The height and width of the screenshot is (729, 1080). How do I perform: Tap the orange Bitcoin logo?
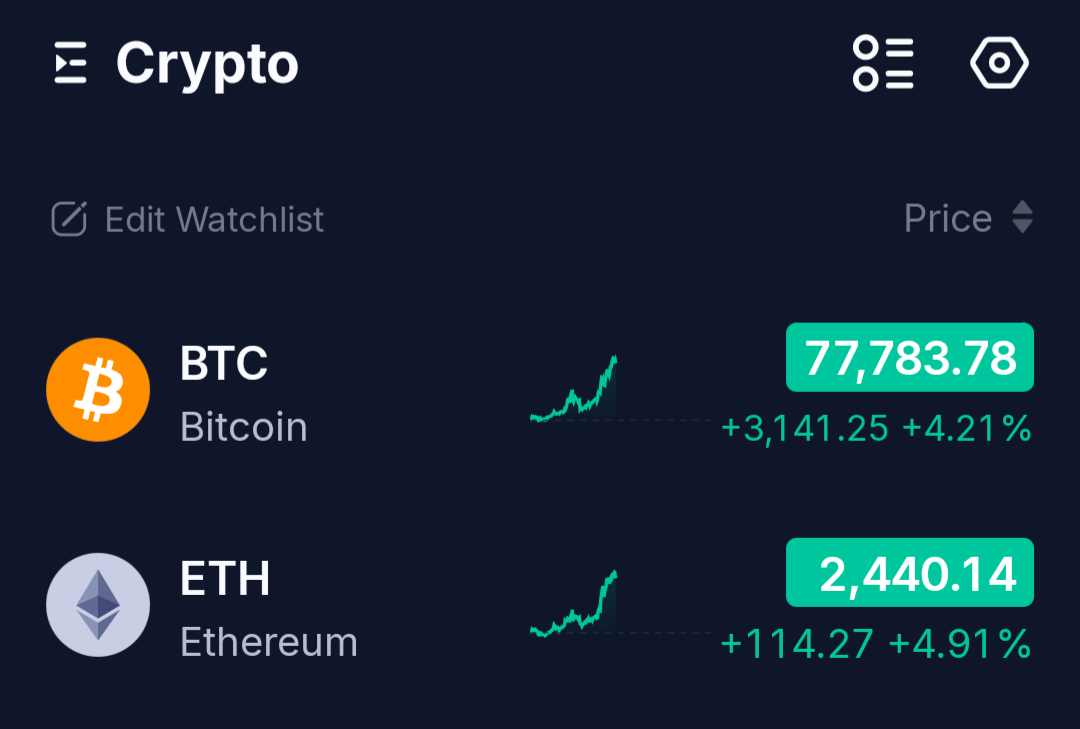tap(98, 390)
